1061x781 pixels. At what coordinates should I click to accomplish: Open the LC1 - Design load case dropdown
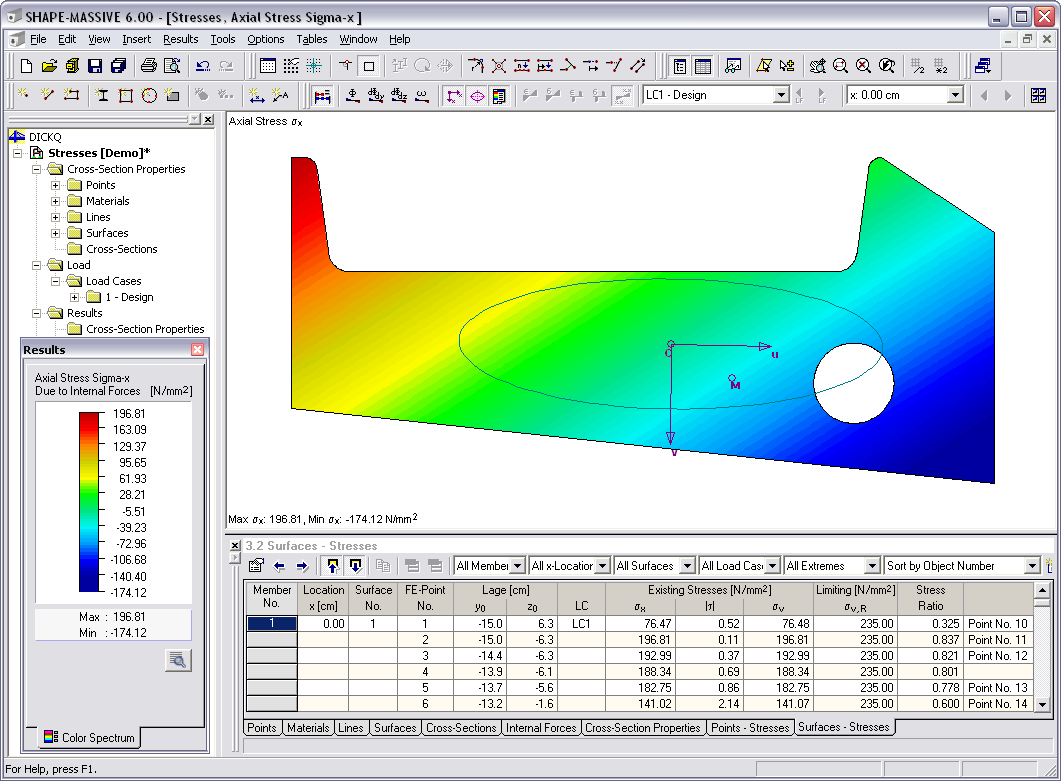click(780, 95)
